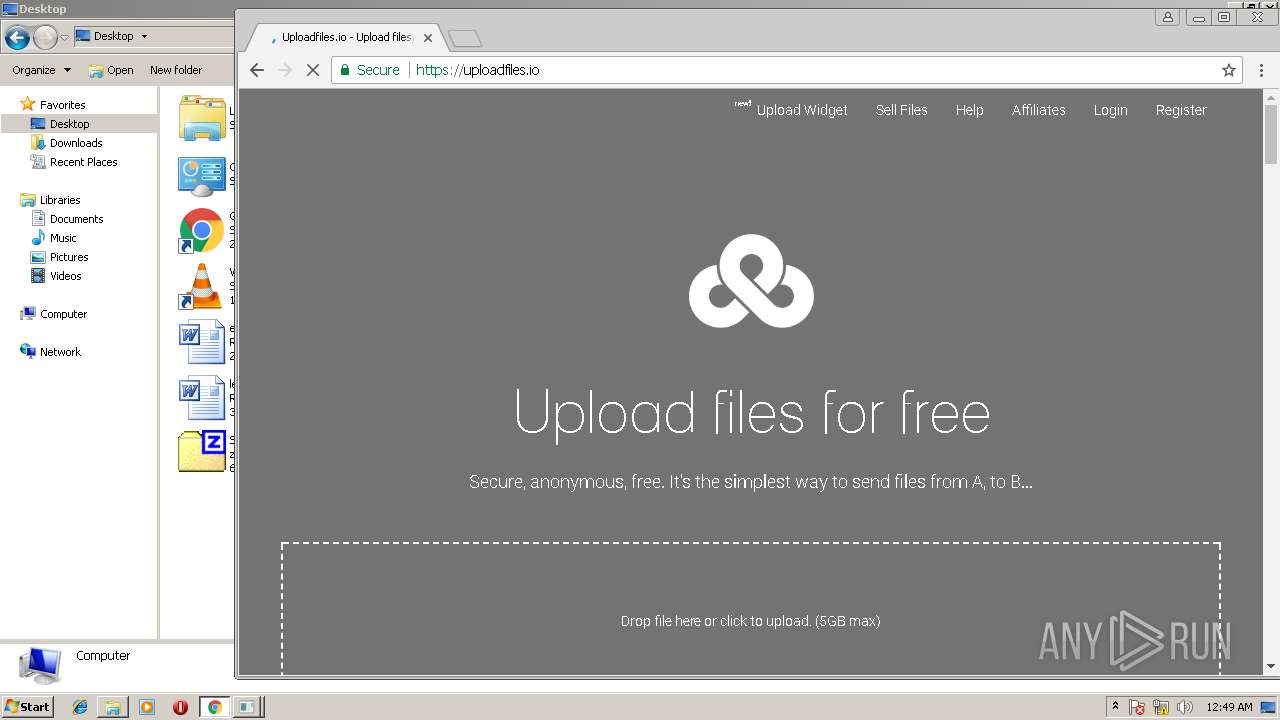Click the Login link

pos(1110,110)
